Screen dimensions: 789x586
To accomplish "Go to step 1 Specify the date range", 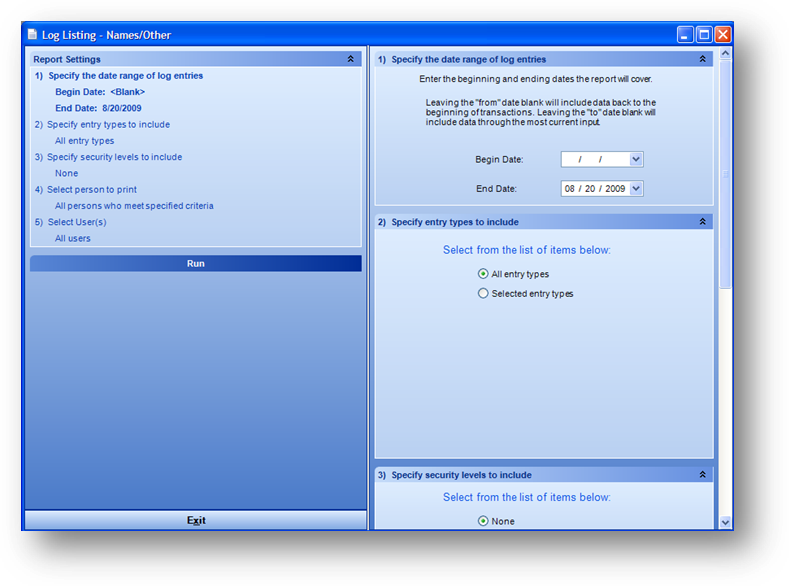I will pyautogui.click(x=119, y=75).
